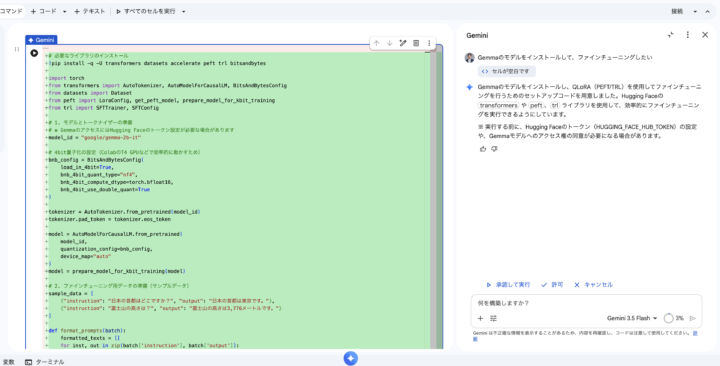The width and height of the screenshot is (720, 366).
Task: Click the model_id = "google/gemma-2b-it" line
Action: pos(95,137)
